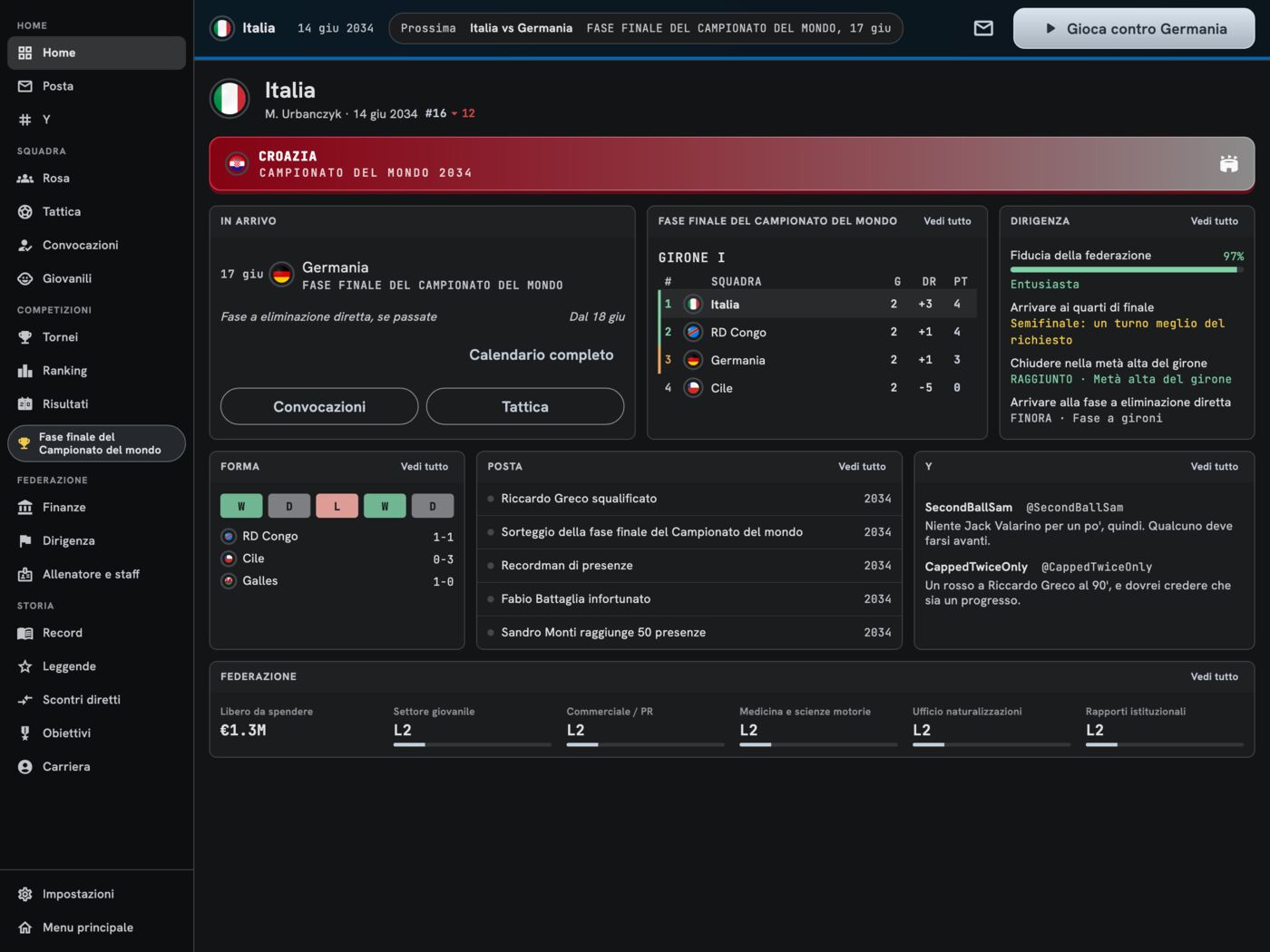Start match with Gioca contro Germania button
Screen dimensions: 1270x952
point(1134,28)
